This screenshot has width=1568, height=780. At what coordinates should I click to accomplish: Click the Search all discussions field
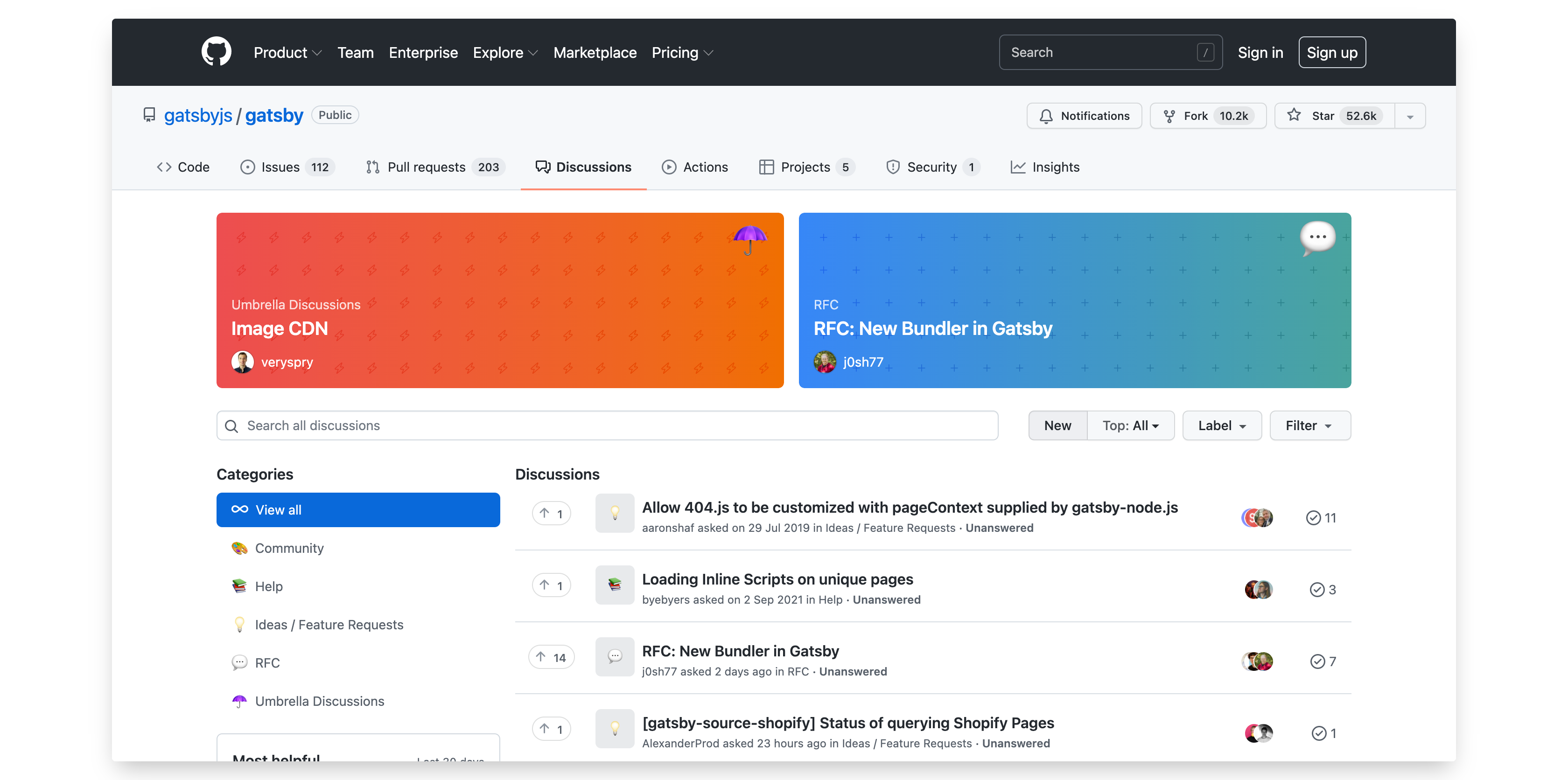tap(607, 425)
